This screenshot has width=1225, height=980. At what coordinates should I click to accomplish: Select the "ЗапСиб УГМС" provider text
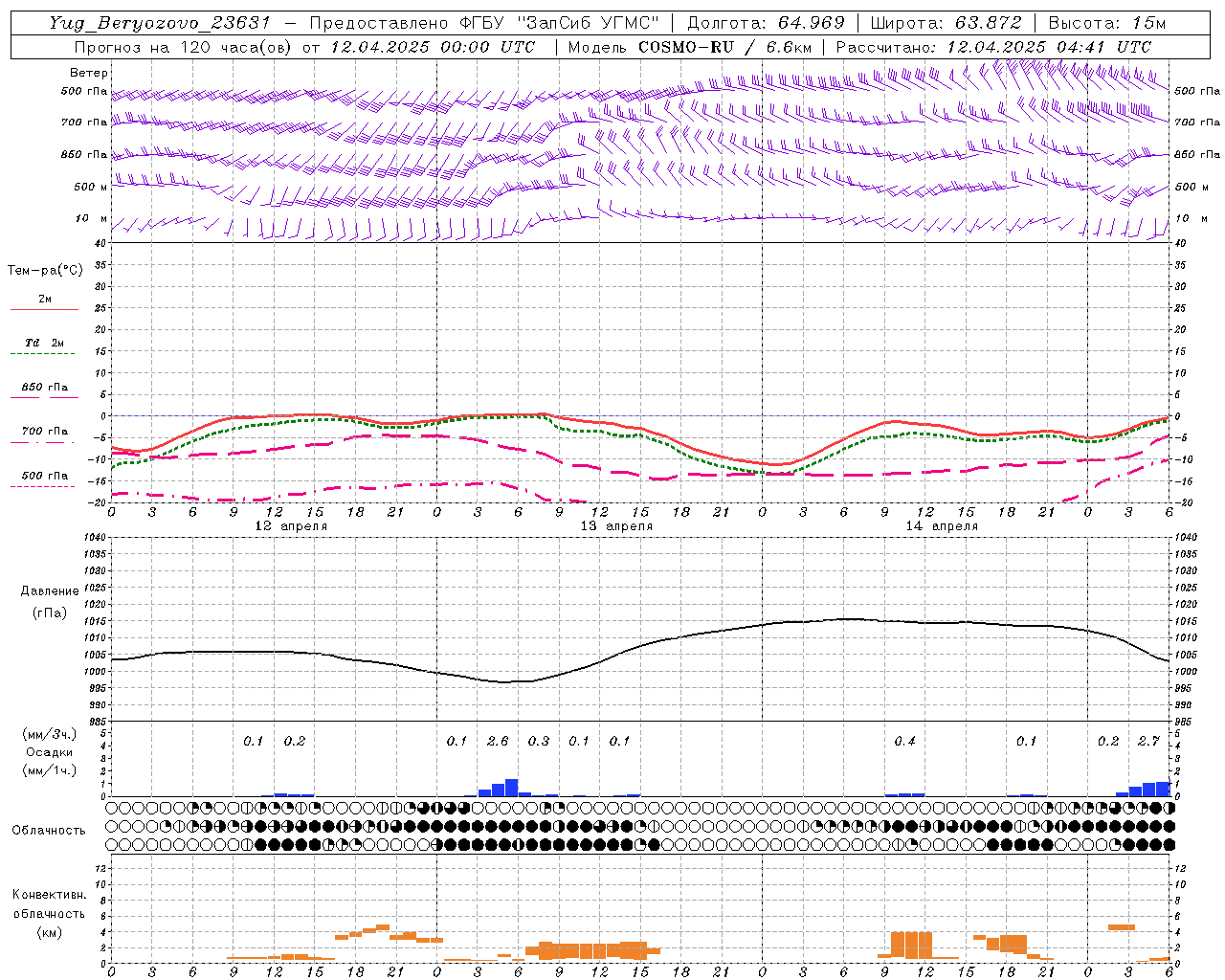[x=586, y=23]
